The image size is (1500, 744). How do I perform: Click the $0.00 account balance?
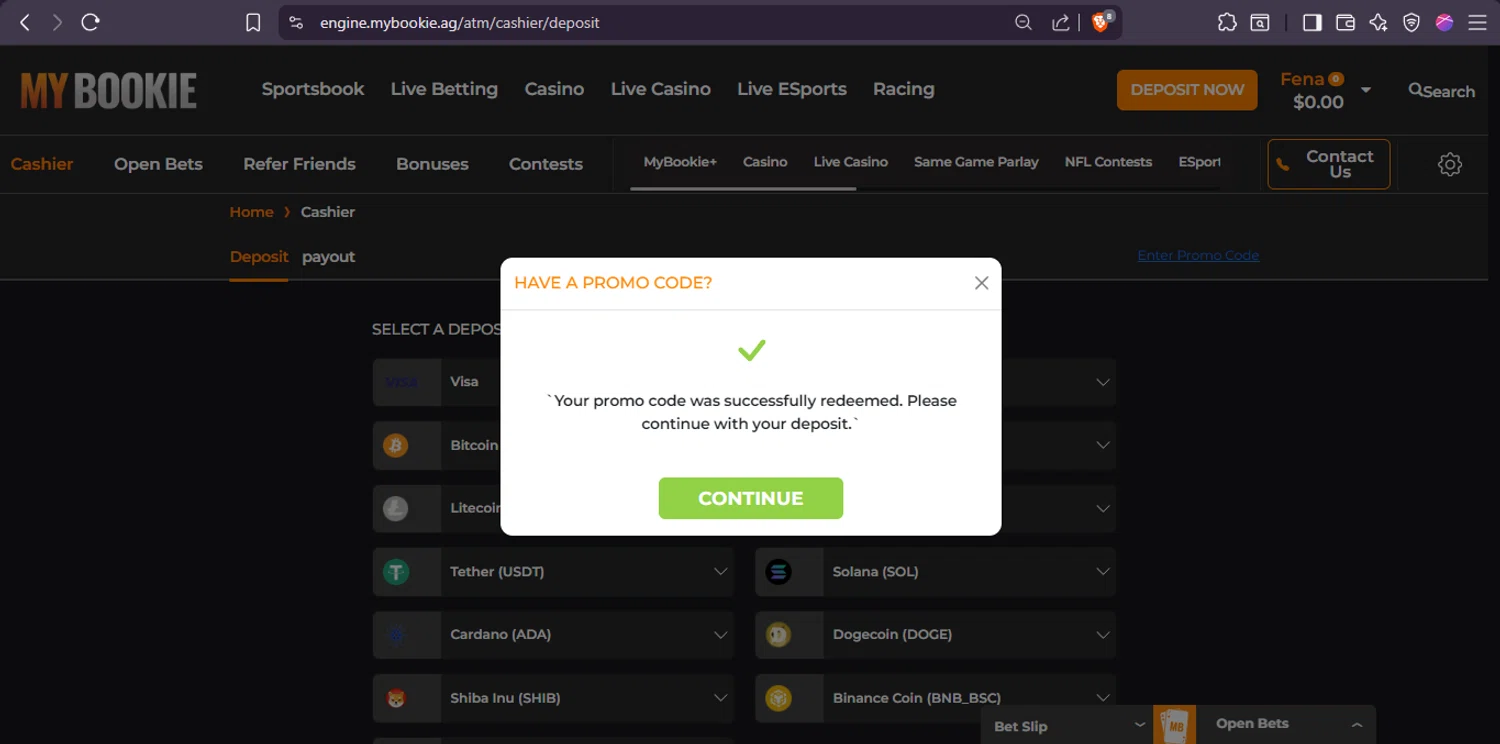click(x=1318, y=102)
